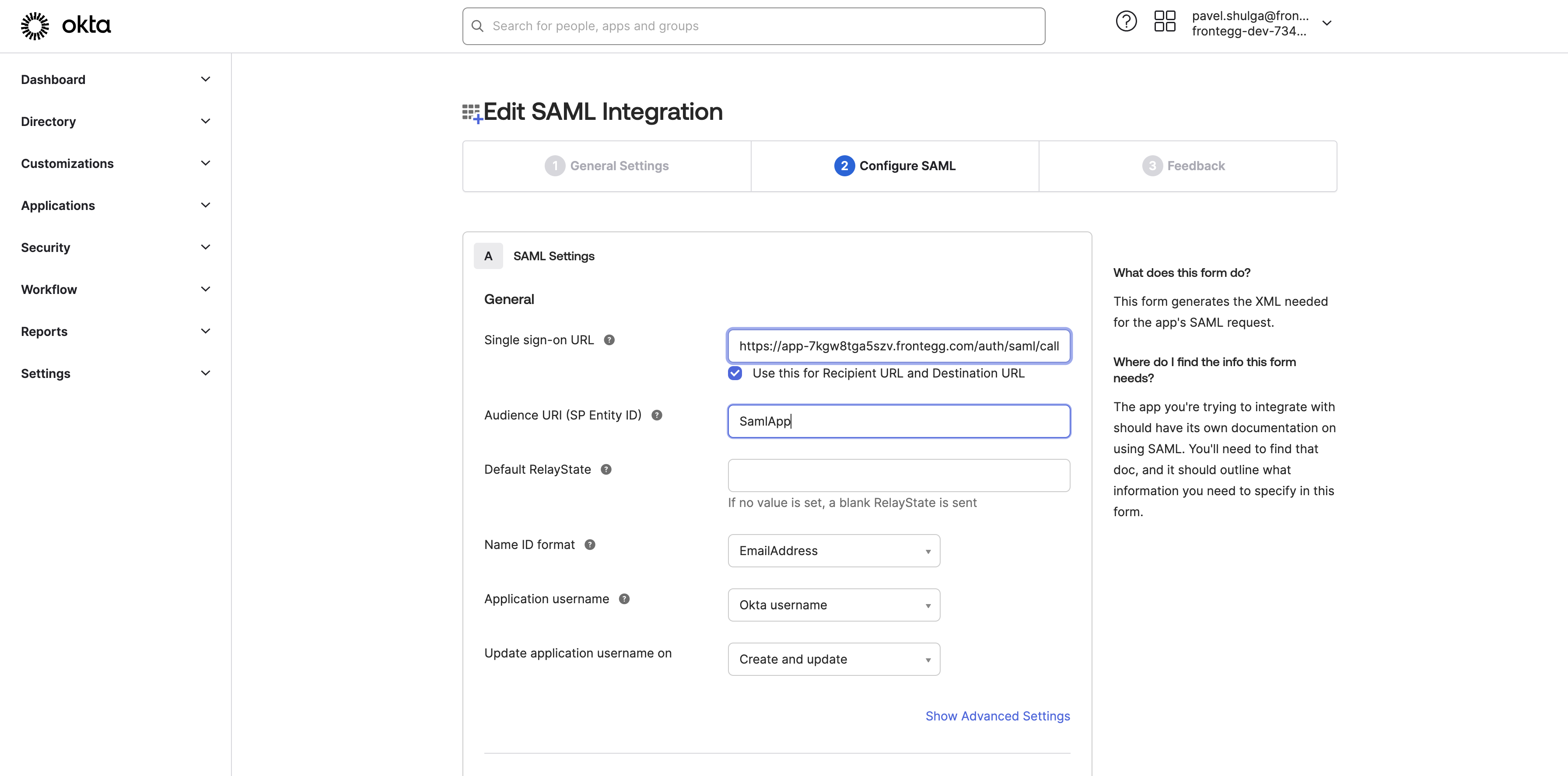Open Update application username on dropdown
Screen dimensions: 1568x776
(833, 659)
